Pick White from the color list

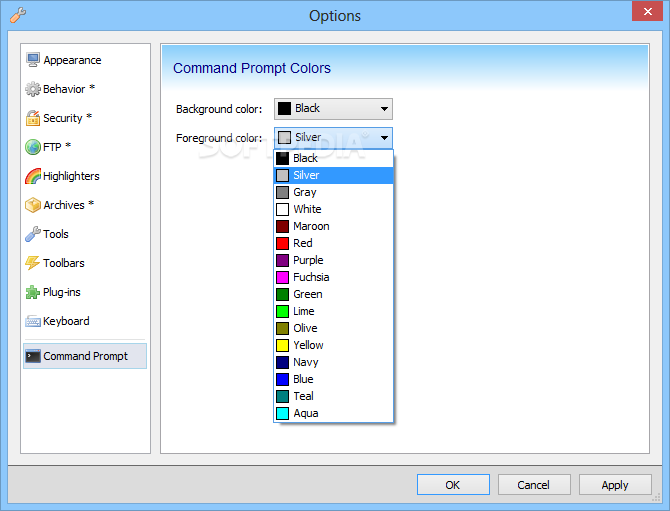[333, 209]
